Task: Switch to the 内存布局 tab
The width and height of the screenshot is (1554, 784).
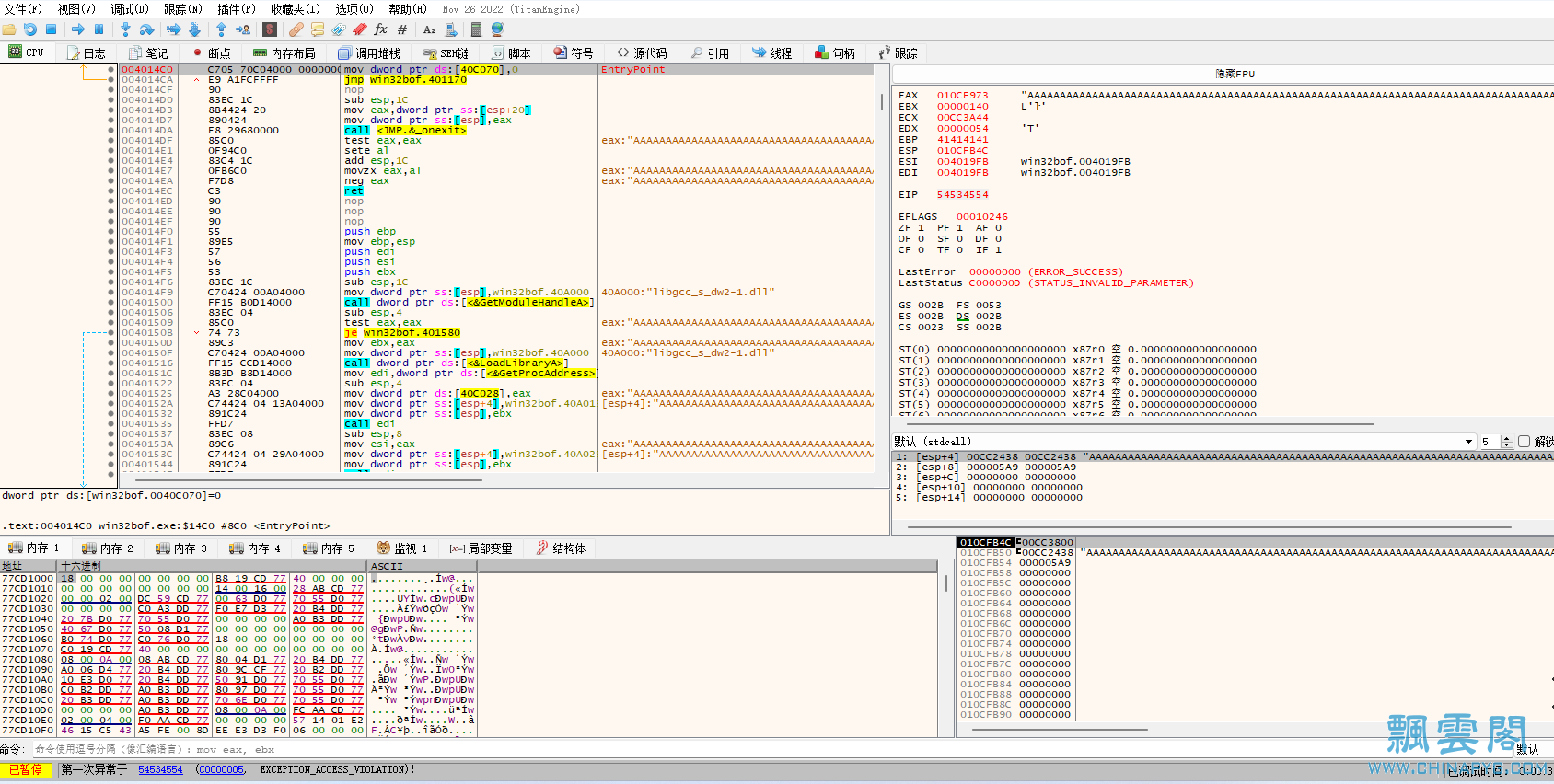Action: point(284,53)
